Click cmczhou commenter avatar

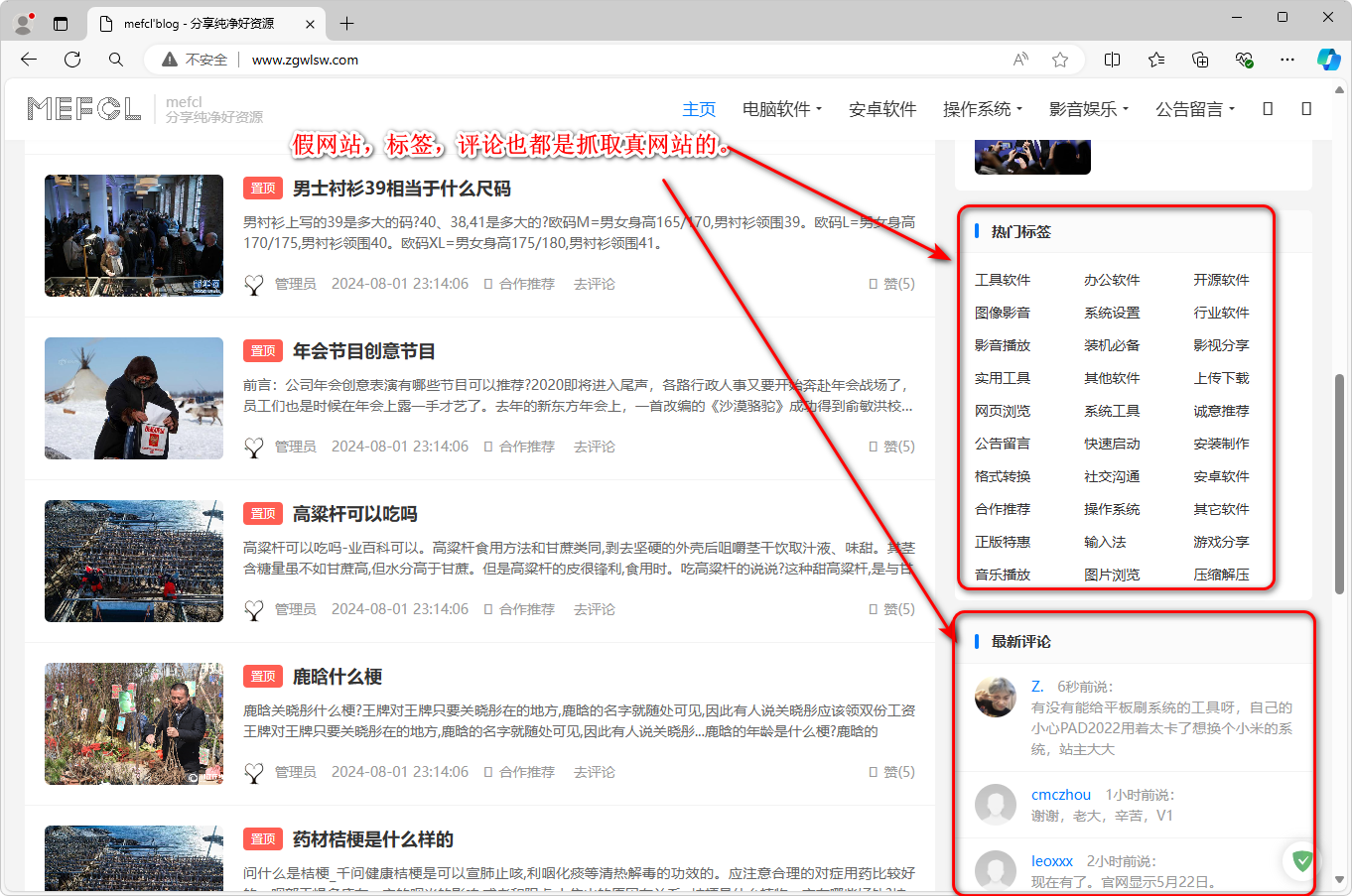tap(996, 805)
